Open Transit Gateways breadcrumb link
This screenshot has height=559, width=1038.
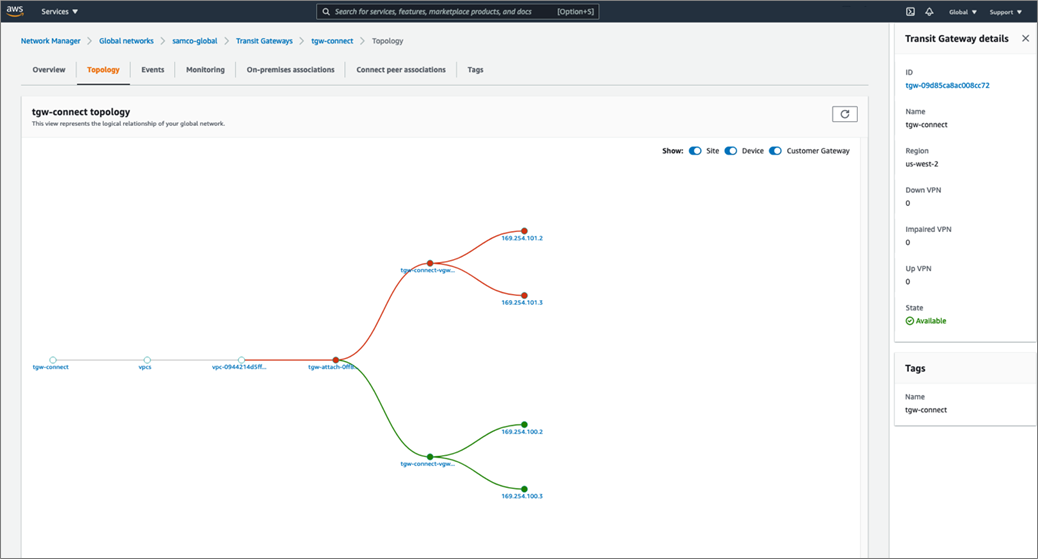point(264,41)
